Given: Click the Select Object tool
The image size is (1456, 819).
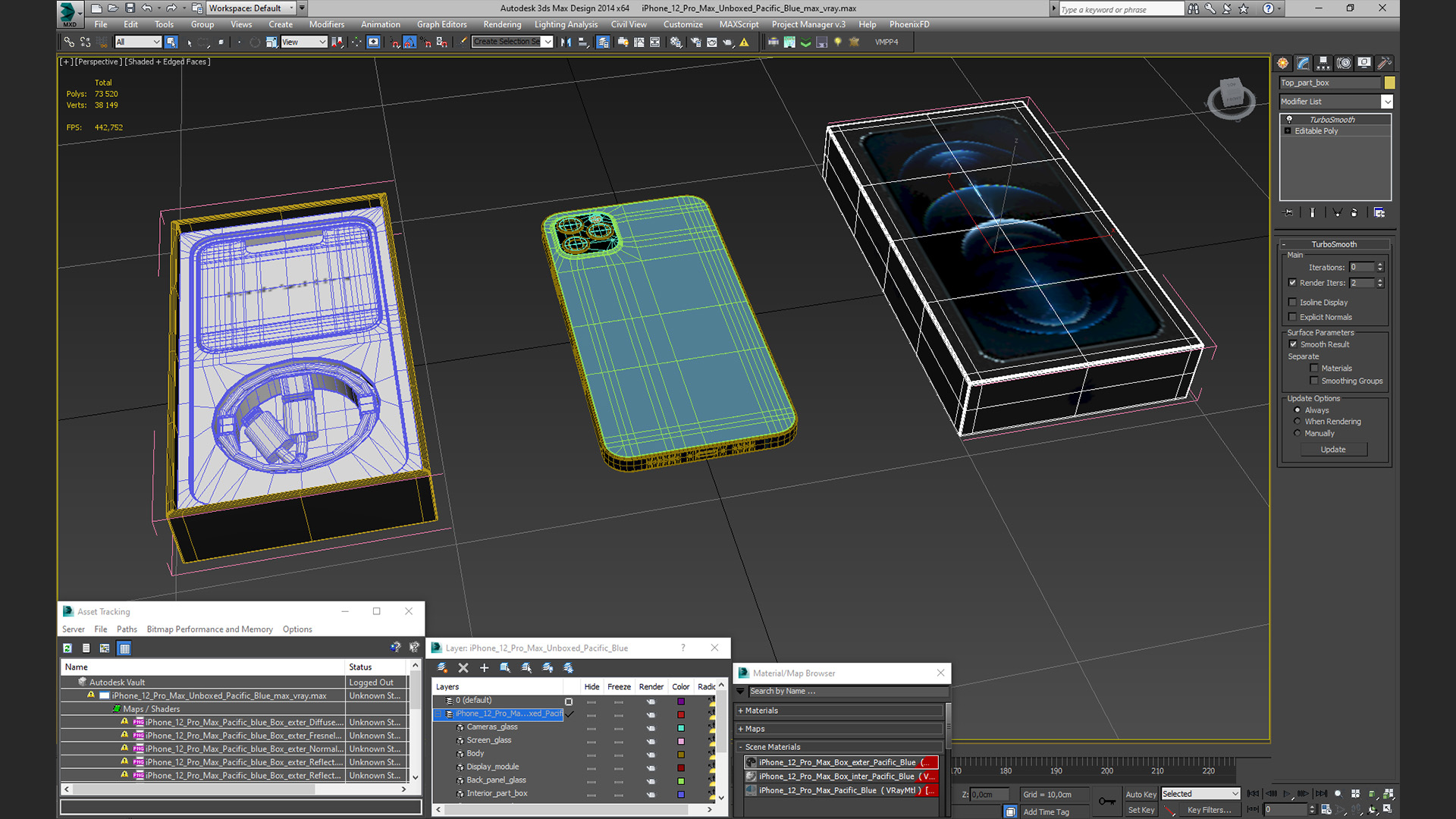Looking at the screenshot, I should 171,42.
